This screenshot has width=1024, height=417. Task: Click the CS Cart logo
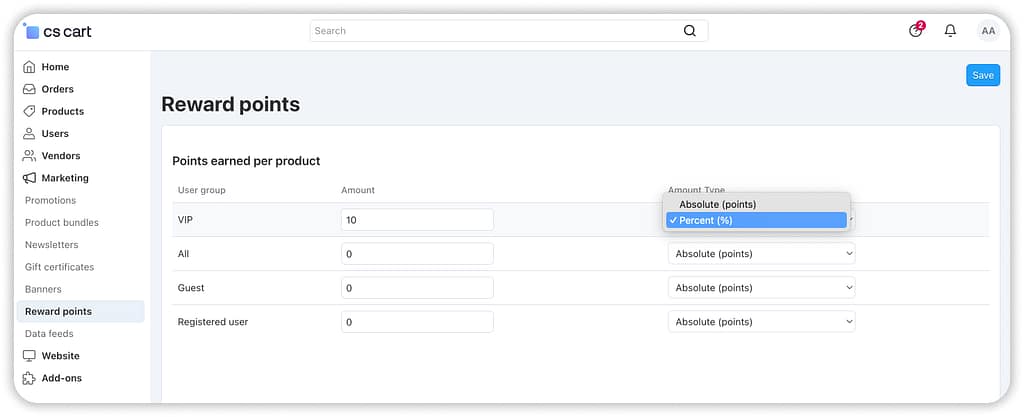tap(59, 31)
